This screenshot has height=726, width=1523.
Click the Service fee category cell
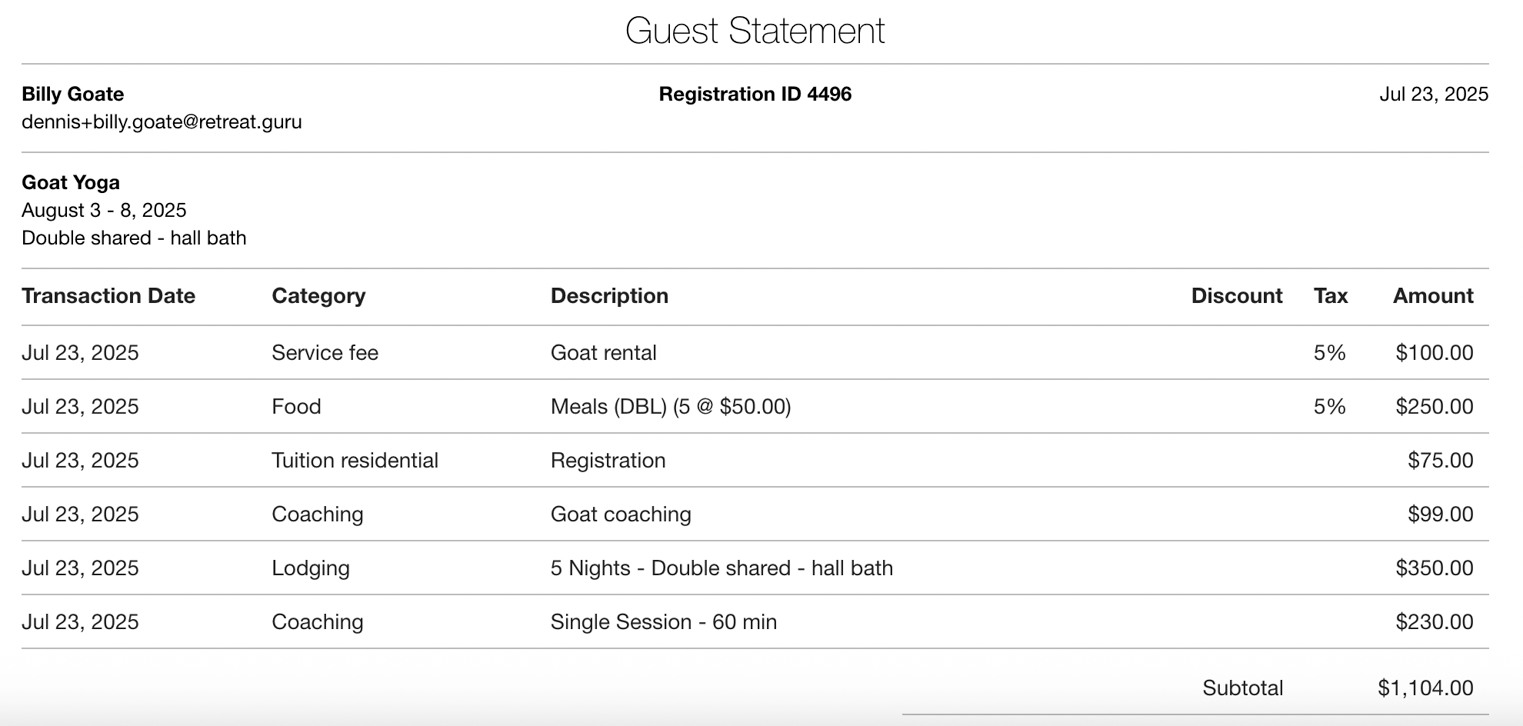[x=324, y=353]
